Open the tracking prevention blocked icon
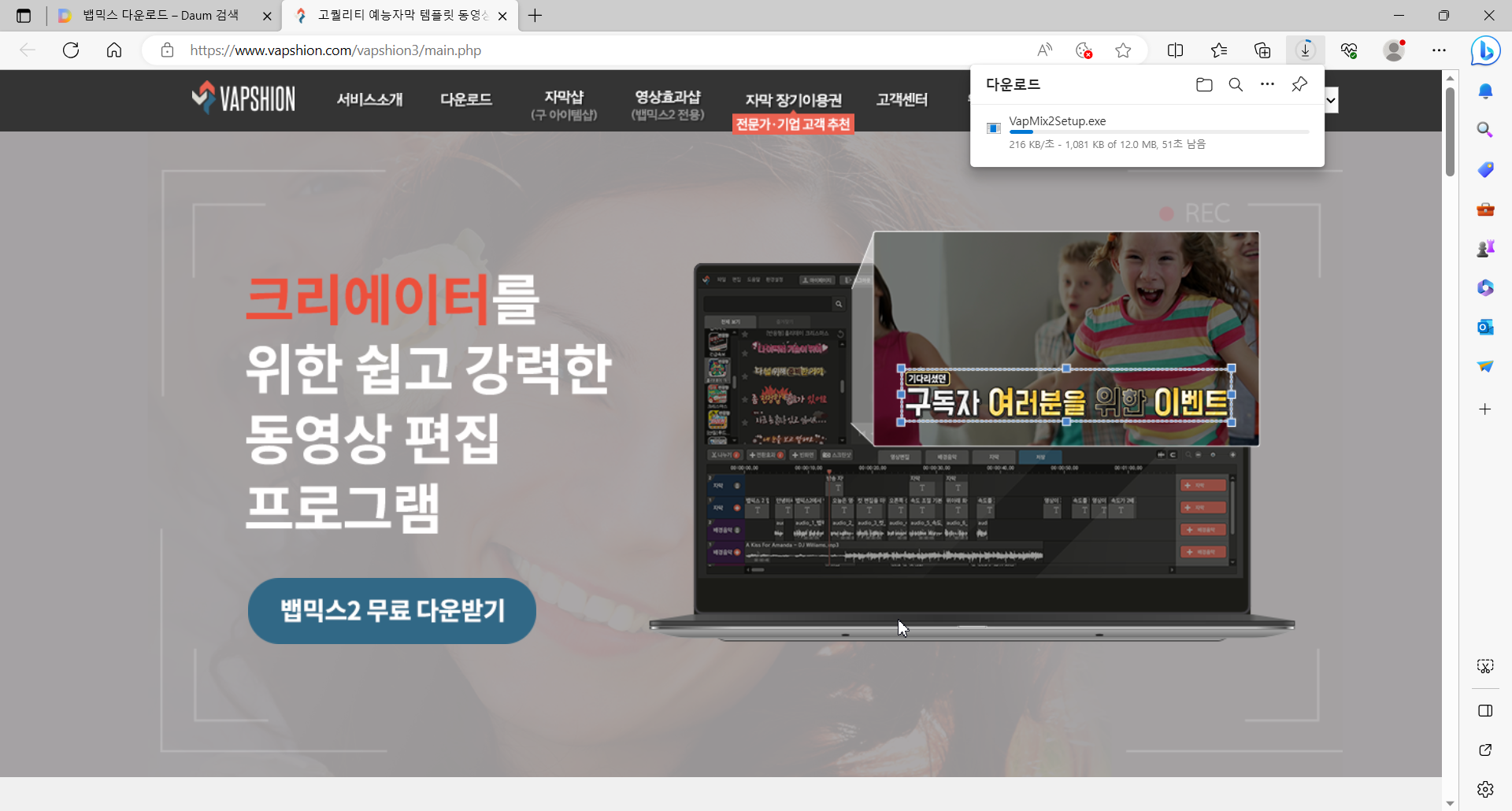 coord(1084,50)
